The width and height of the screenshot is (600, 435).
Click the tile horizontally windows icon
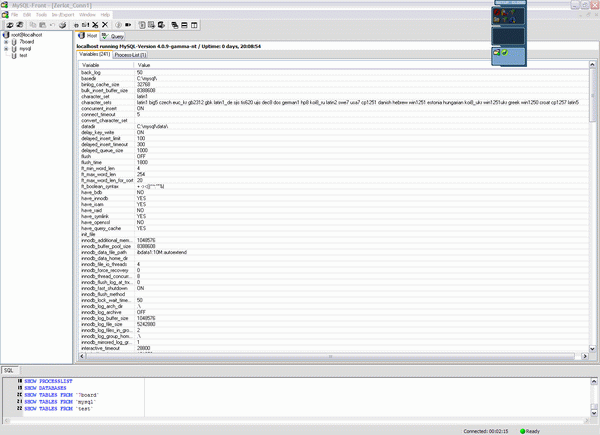(184, 25)
